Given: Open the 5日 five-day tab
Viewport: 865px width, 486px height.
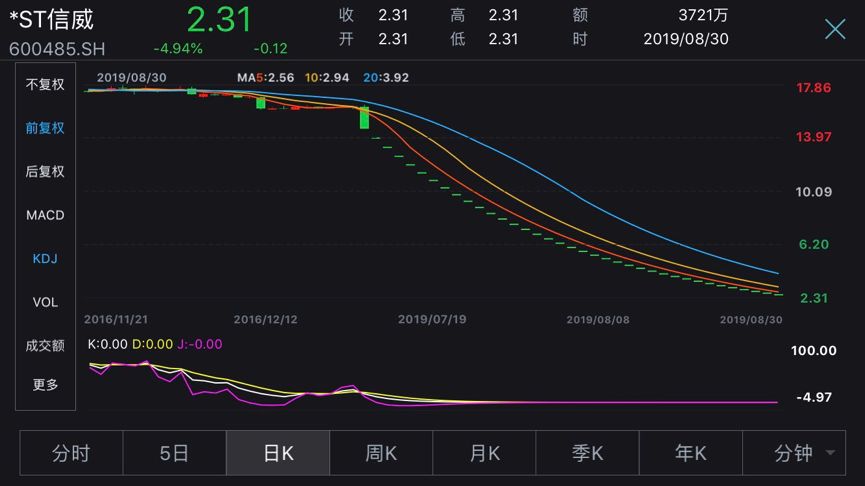Looking at the screenshot, I should point(174,453).
